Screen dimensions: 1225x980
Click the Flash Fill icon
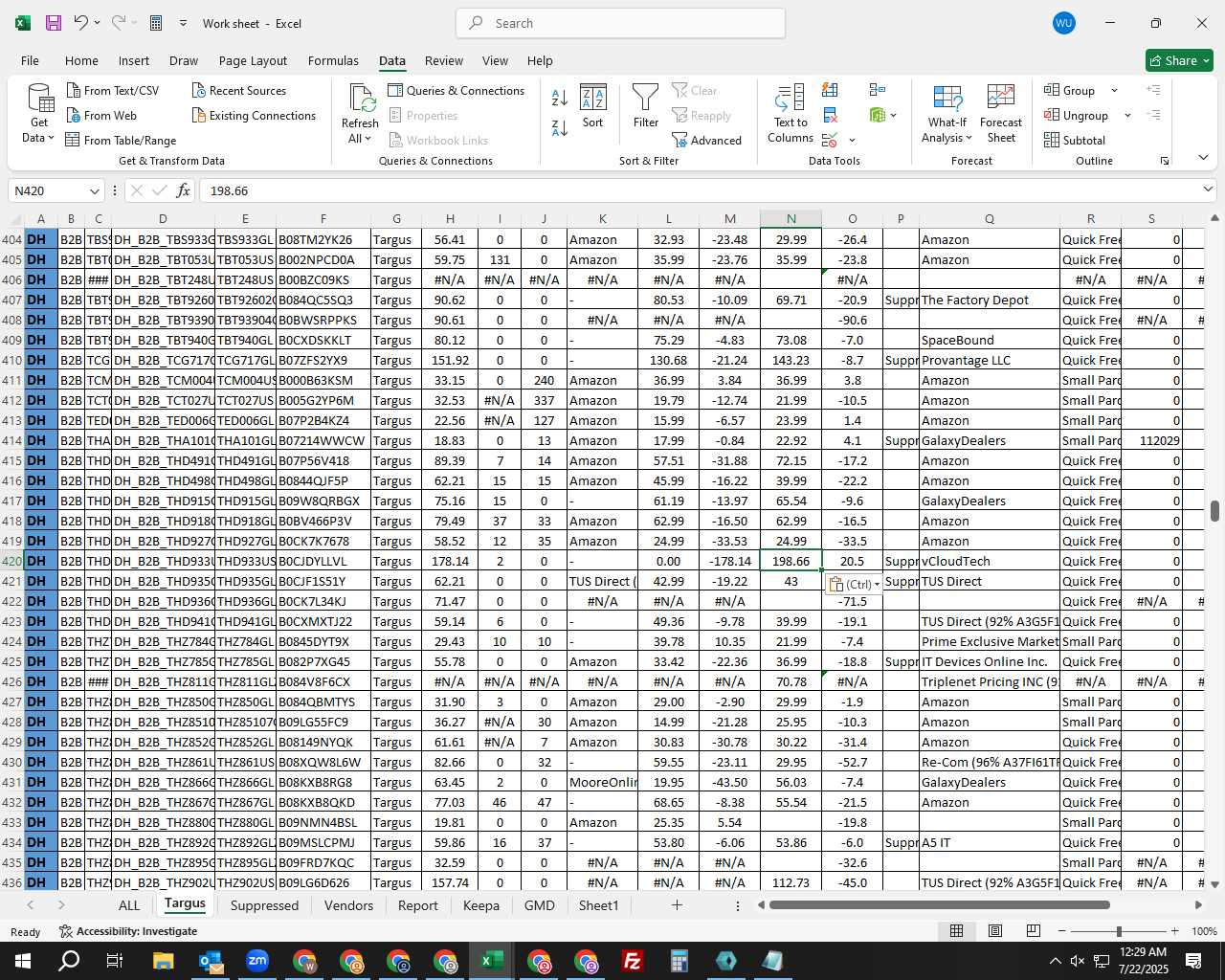pyautogui.click(x=830, y=90)
